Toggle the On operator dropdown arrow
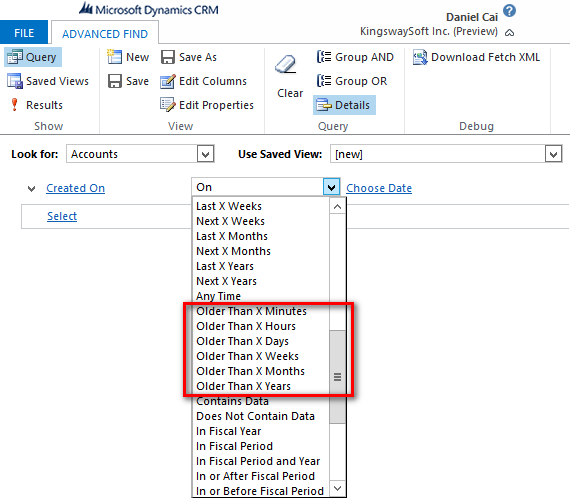Screen dimensions: 570x500 click(331, 187)
